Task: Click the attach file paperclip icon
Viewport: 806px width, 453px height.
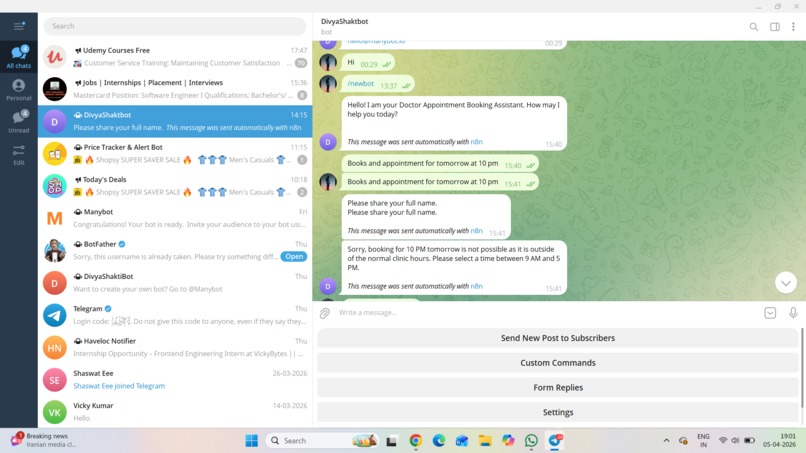Action: (x=325, y=313)
